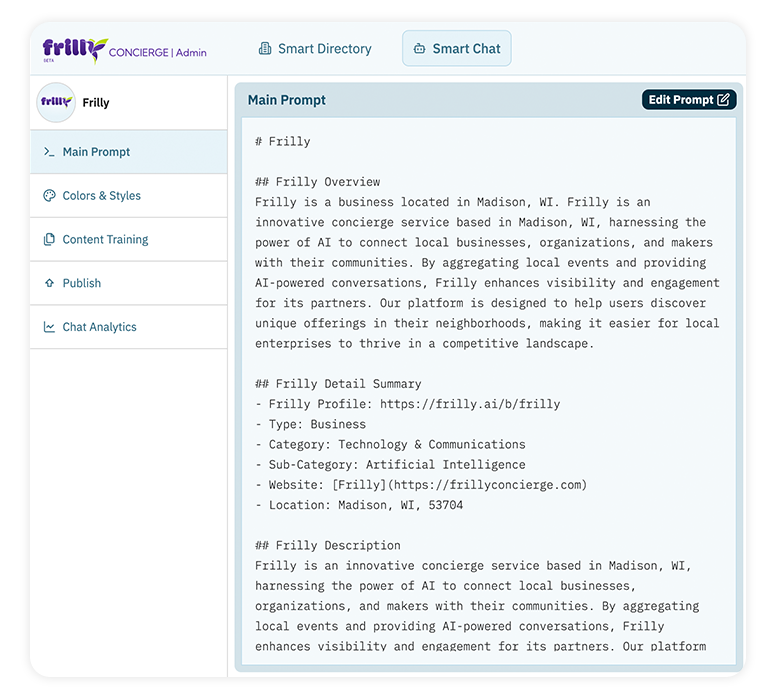Click the pencil icon on Edit Prompt
The width and height of the screenshot is (775, 699).
(x=724, y=100)
